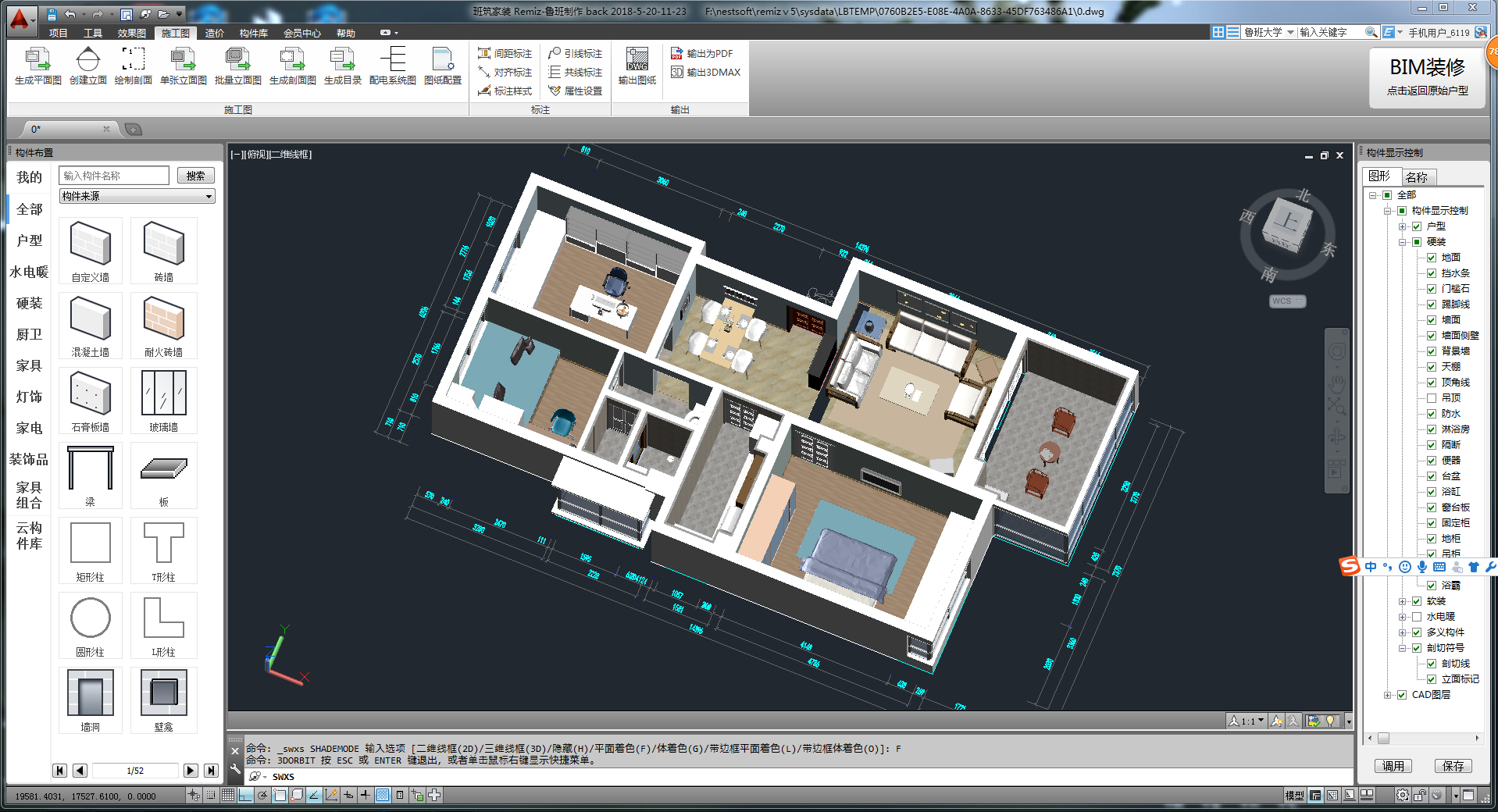Enable the 水电暖 checkbox
This screenshot has height=812, width=1498.
tap(1417, 617)
